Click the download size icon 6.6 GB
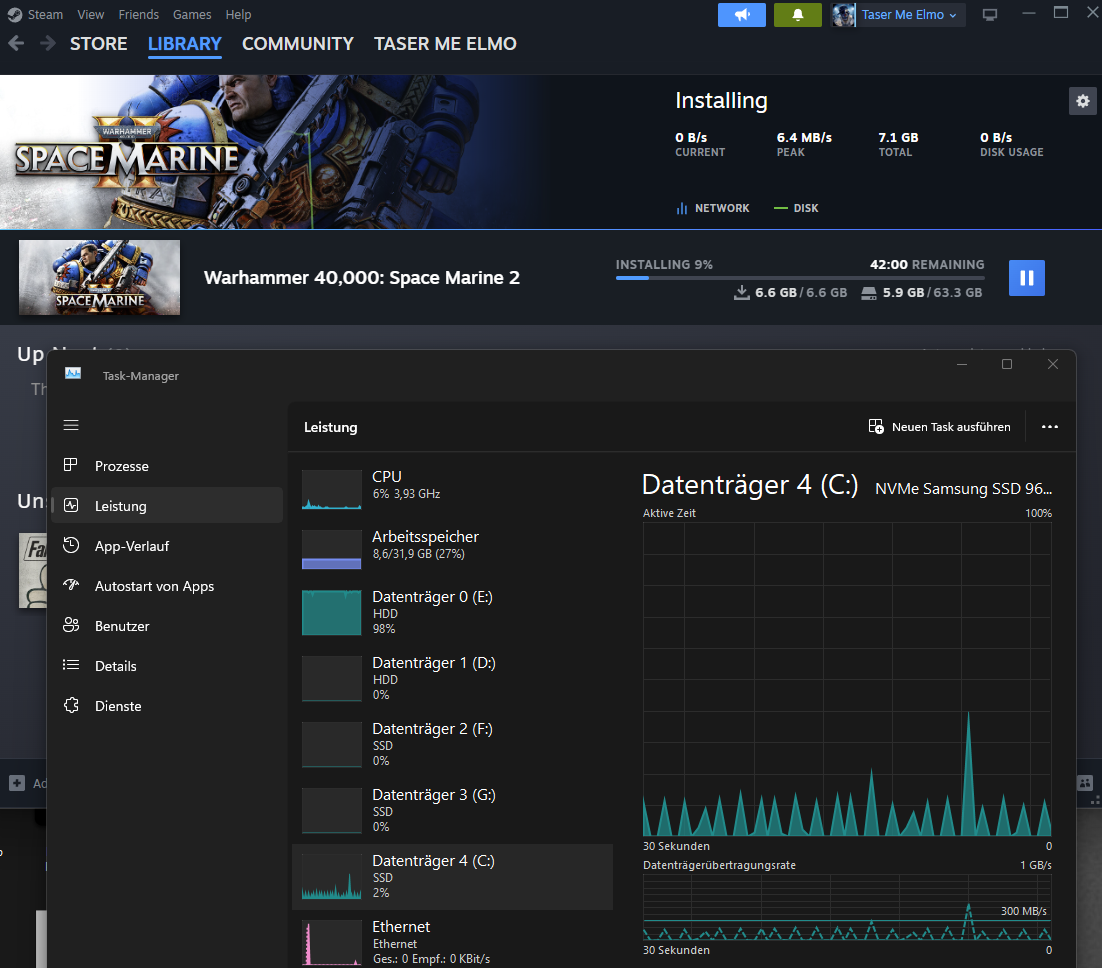This screenshot has height=968, width=1102. pyautogui.click(x=741, y=292)
